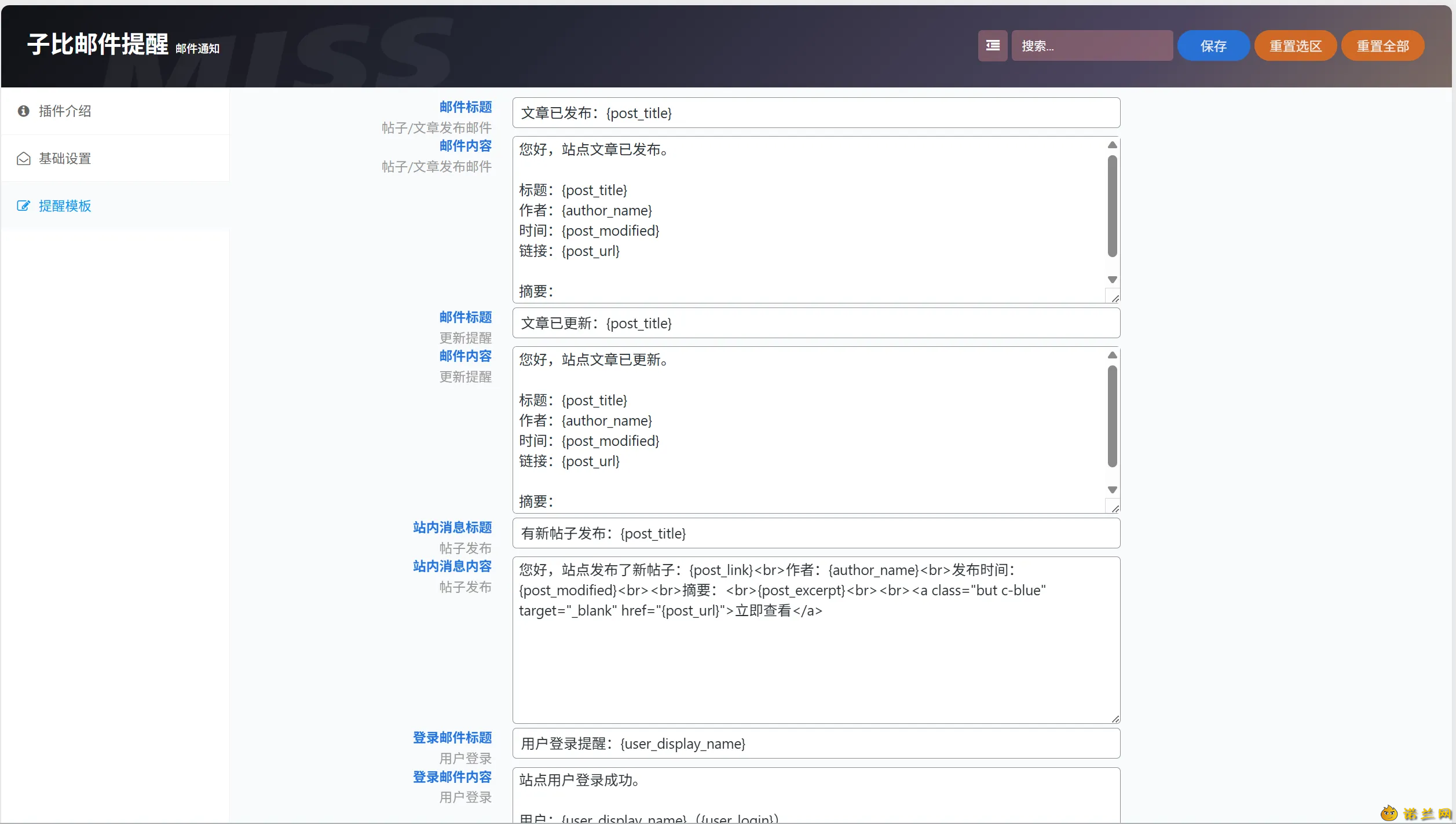Click the 重置选区 button
This screenshot has width=1456, height=824.
click(1296, 46)
